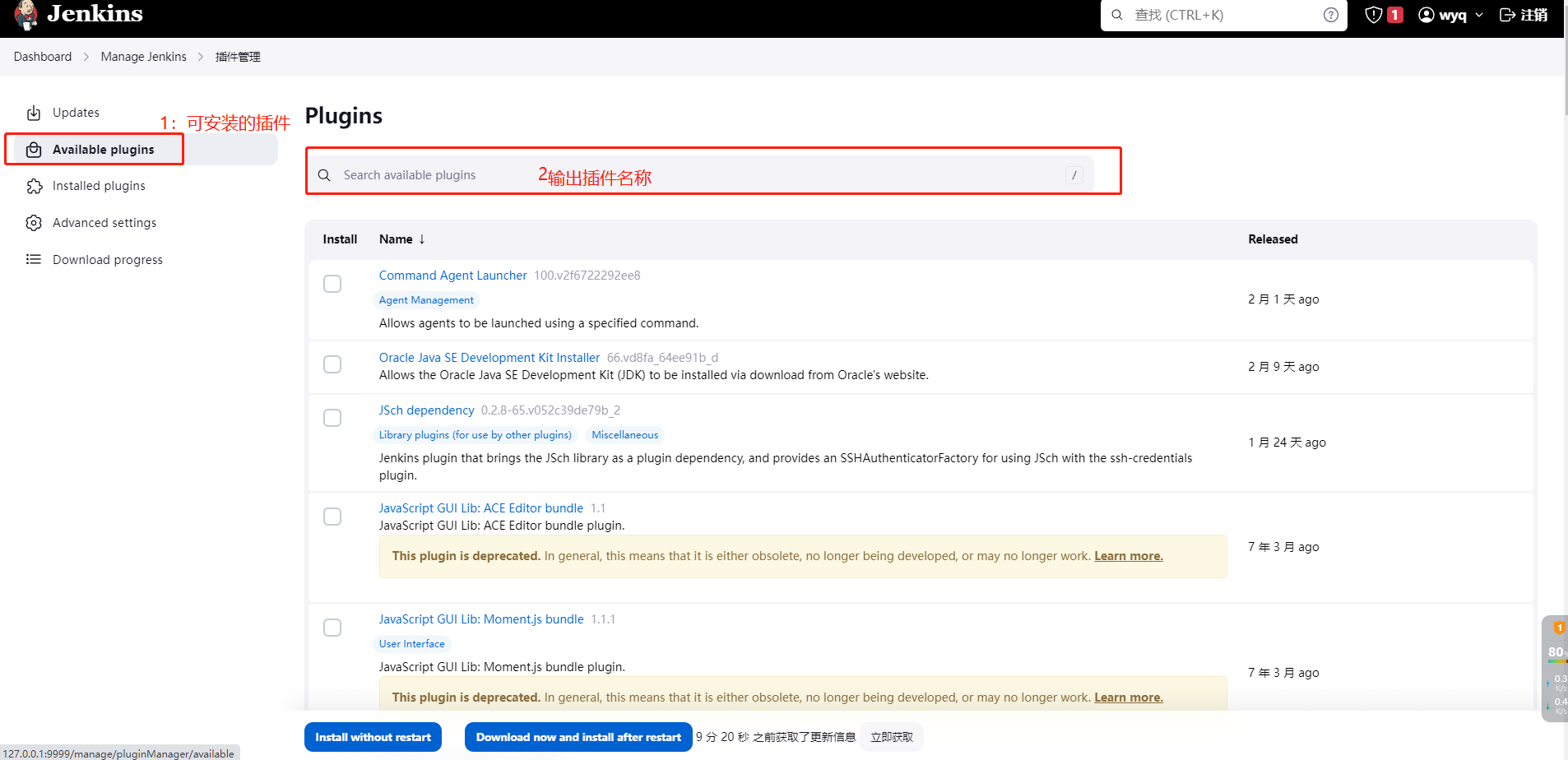This screenshot has width=1568, height=760.
Task: Click the user avatar icon beside wyq
Action: tap(1427, 15)
